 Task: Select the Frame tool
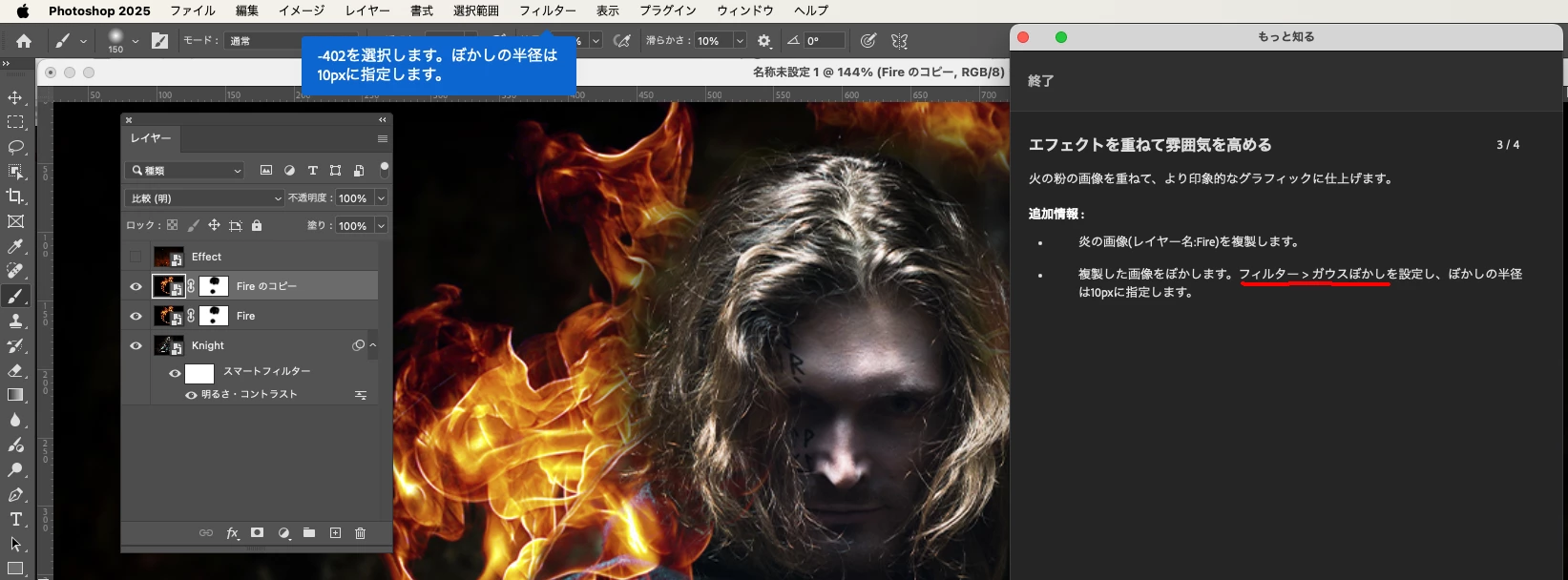pyautogui.click(x=16, y=221)
